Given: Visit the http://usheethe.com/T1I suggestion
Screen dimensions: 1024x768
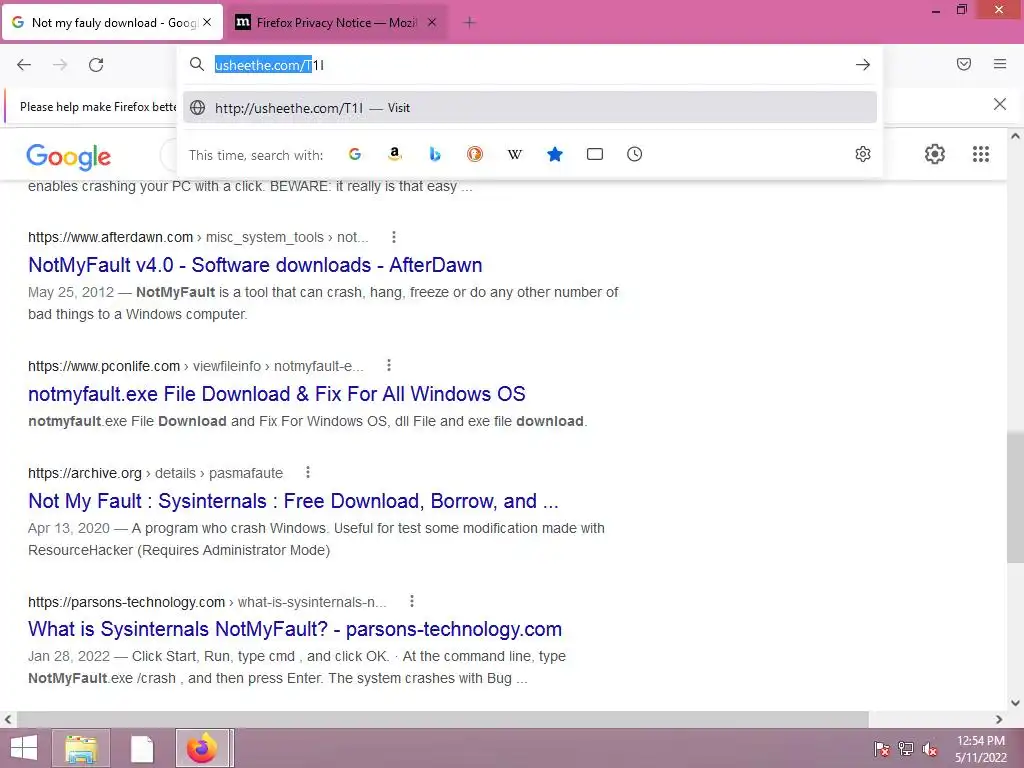Looking at the screenshot, I should pos(530,108).
